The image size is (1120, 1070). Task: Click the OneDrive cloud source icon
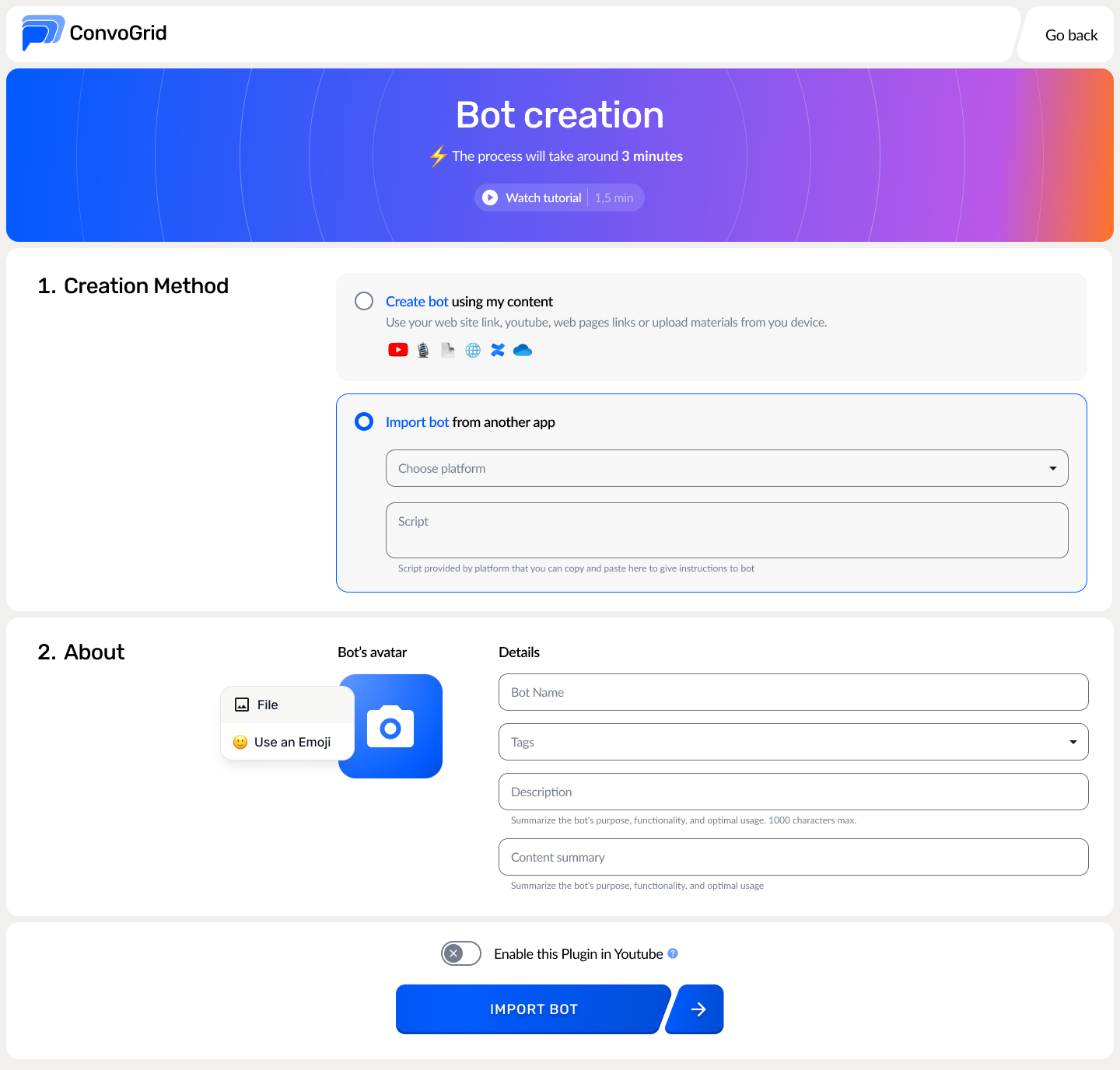click(523, 350)
